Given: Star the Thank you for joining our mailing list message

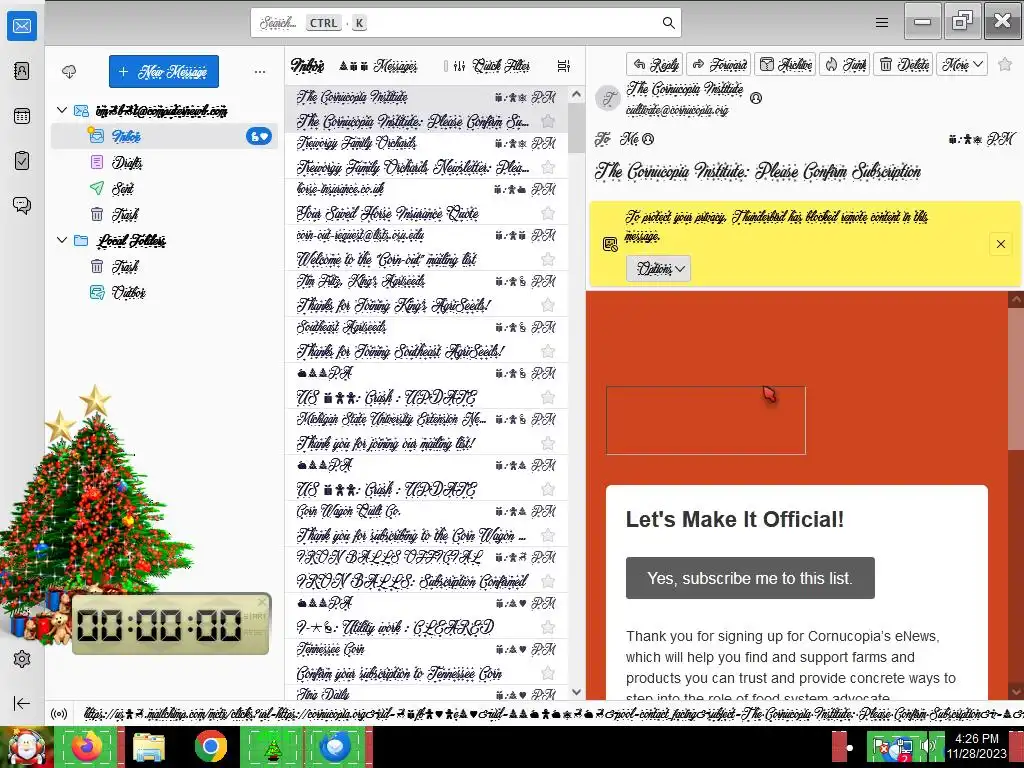Looking at the screenshot, I should tap(548, 443).
